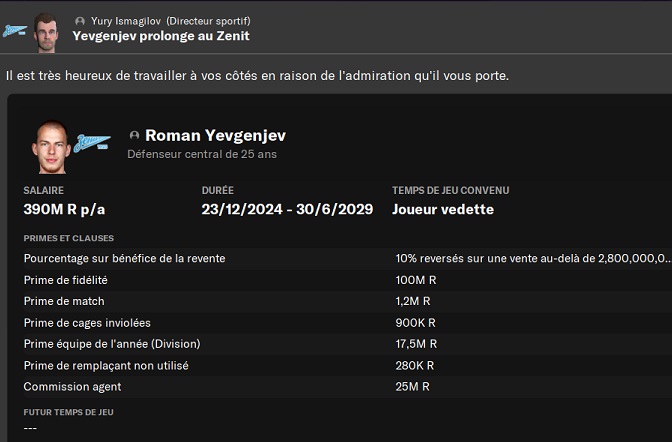
Task: Click person icon next to Roman Yevgenjev
Action: pyautogui.click(x=134, y=135)
